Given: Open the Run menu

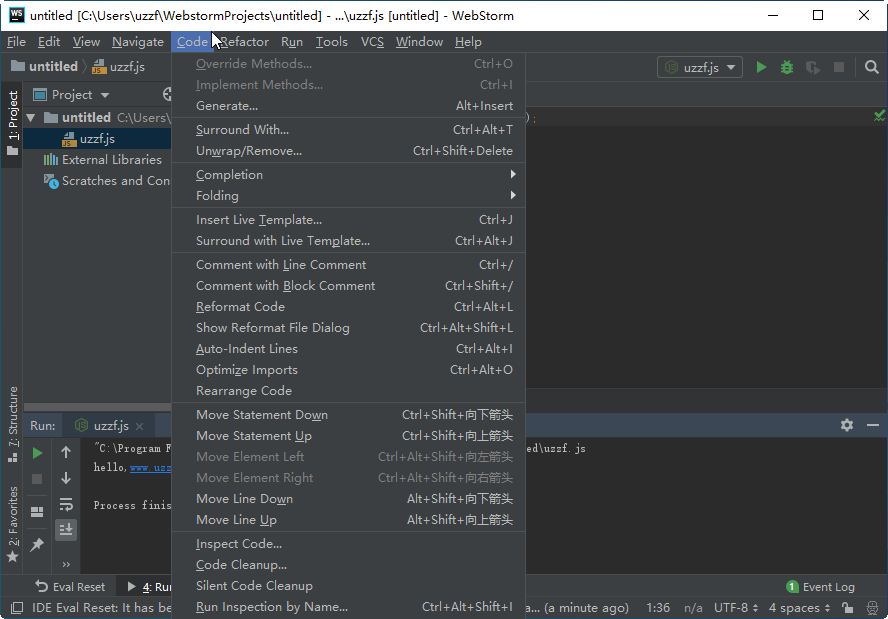Looking at the screenshot, I should click(x=292, y=42).
